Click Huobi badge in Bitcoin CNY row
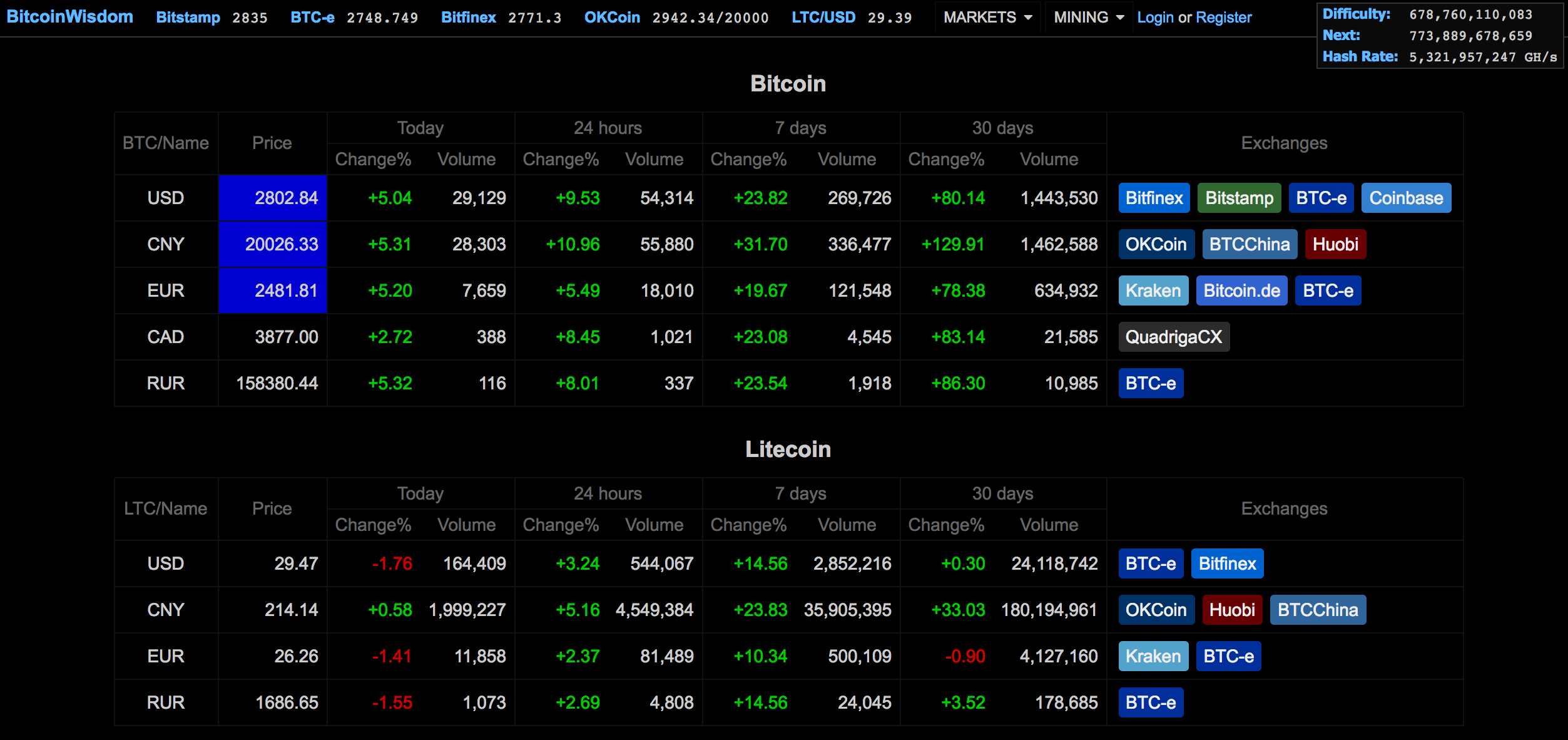Screen dimensions: 1568x740 (x=1335, y=245)
